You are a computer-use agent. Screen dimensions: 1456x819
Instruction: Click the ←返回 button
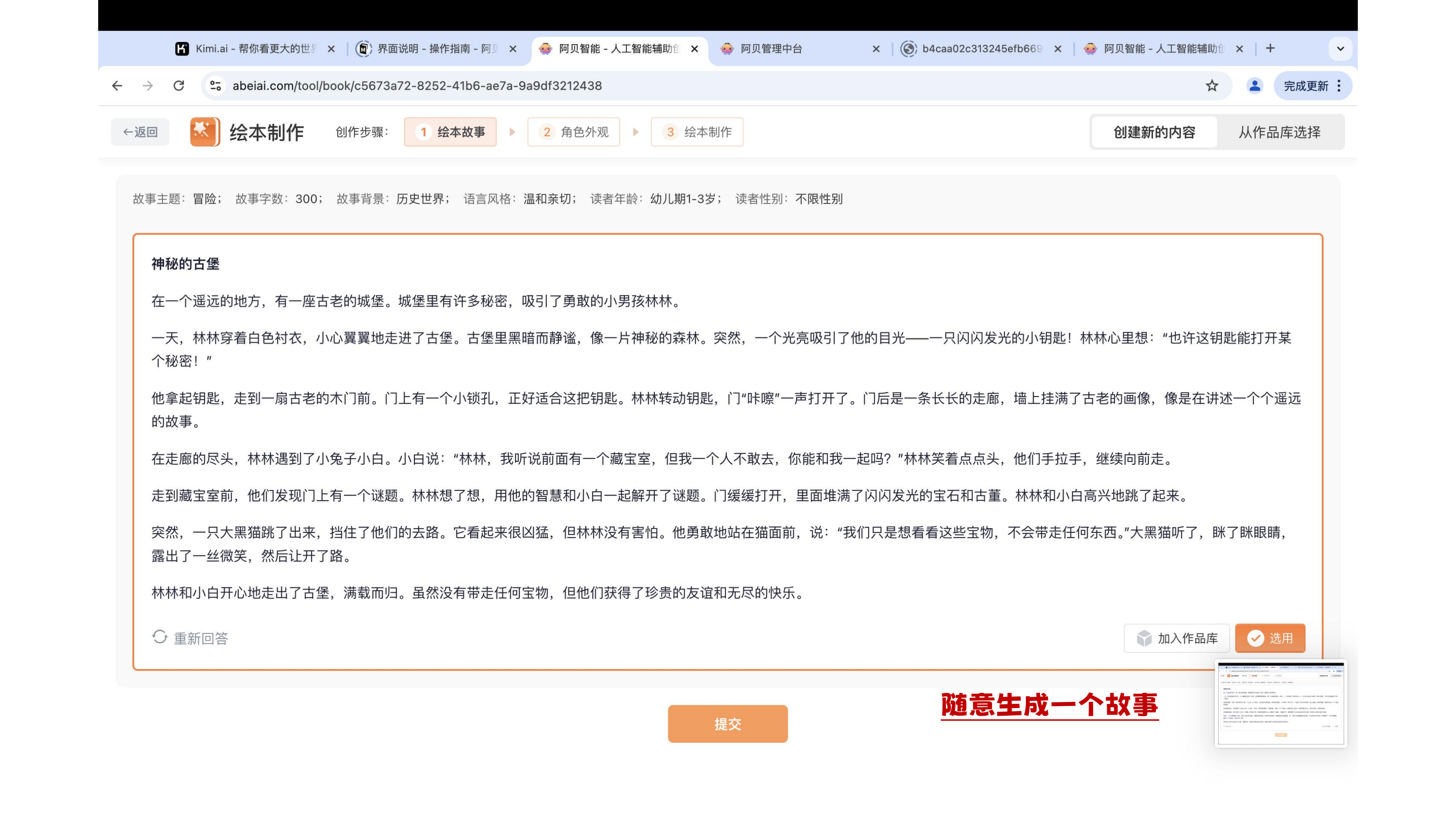(x=140, y=132)
